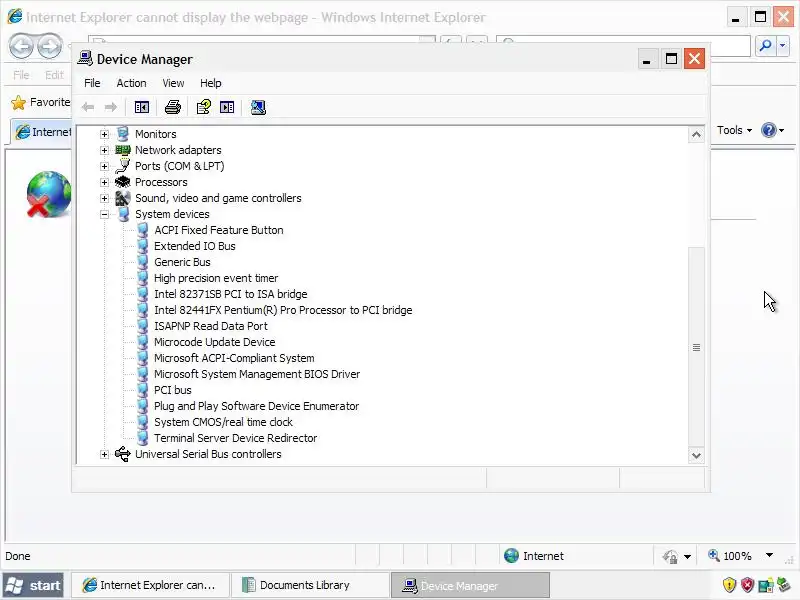Collapse the System devices node

tap(104, 214)
